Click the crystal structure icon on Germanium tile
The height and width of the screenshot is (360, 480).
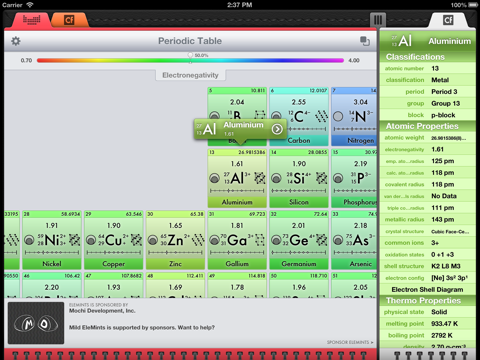point(322,240)
